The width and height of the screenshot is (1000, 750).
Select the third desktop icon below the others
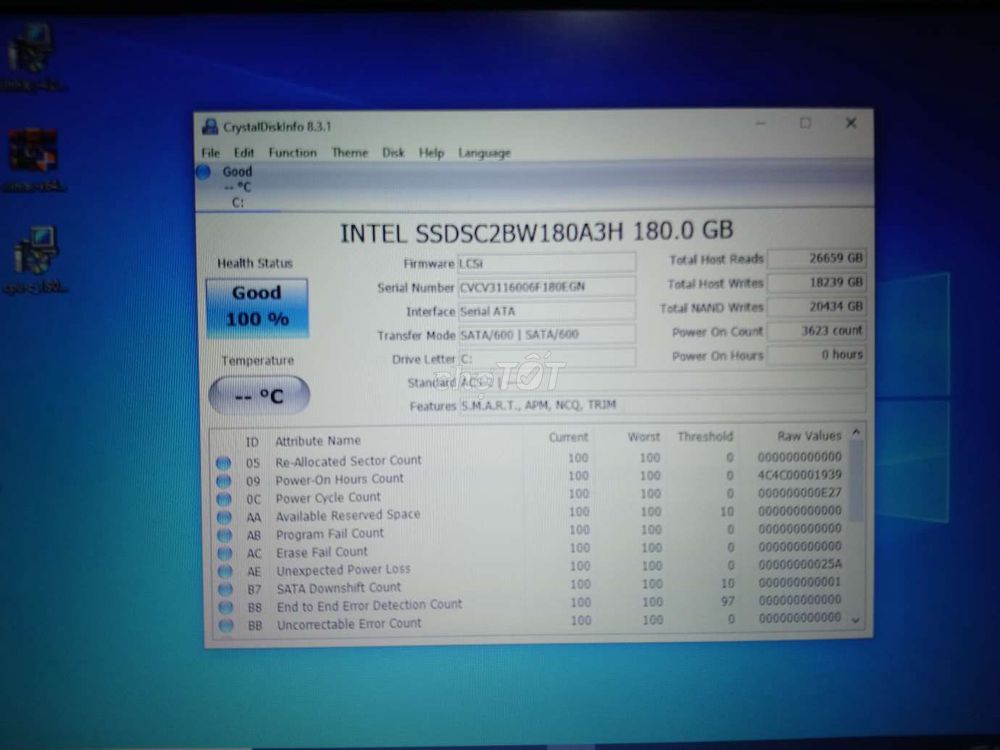click(x=35, y=260)
